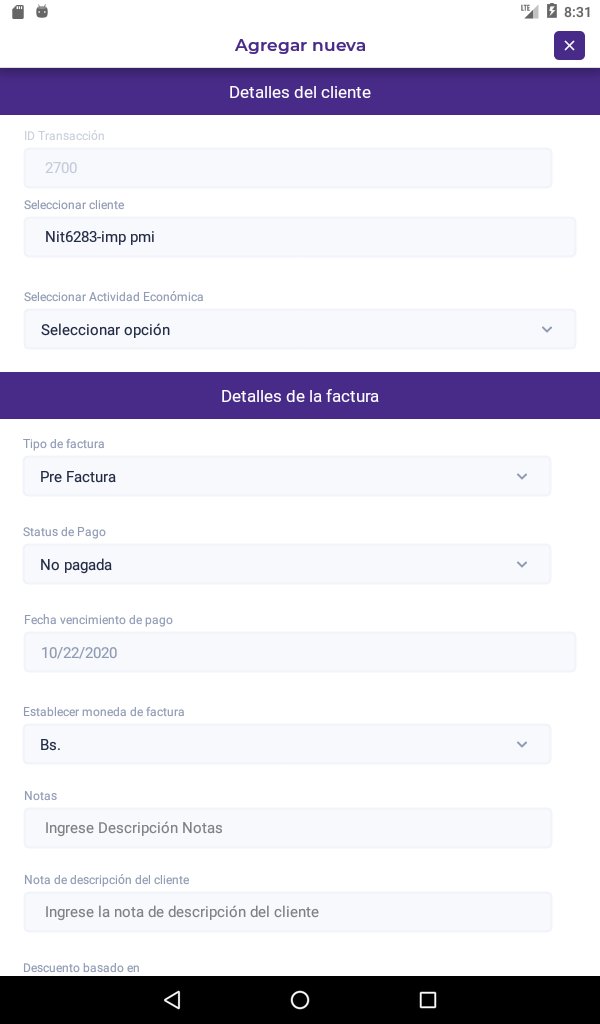Expand Seleccionar Actividad Económica dropdown
The image size is (600, 1024).
pos(300,329)
